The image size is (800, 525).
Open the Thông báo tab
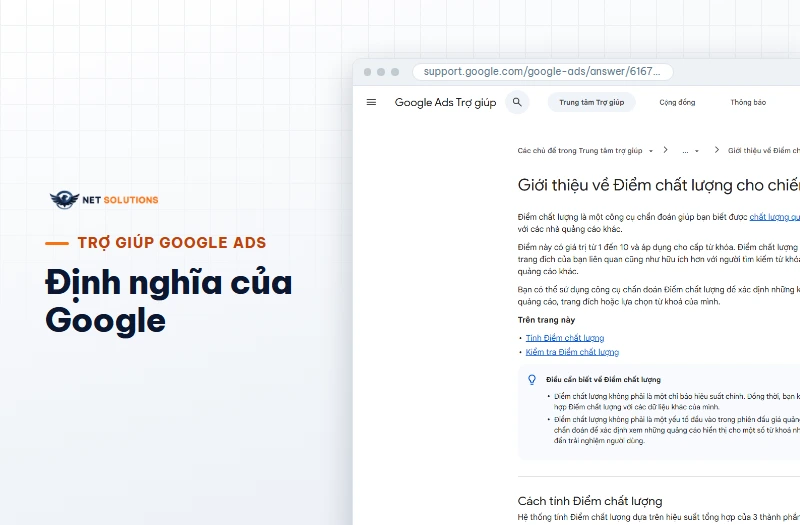point(748,102)
